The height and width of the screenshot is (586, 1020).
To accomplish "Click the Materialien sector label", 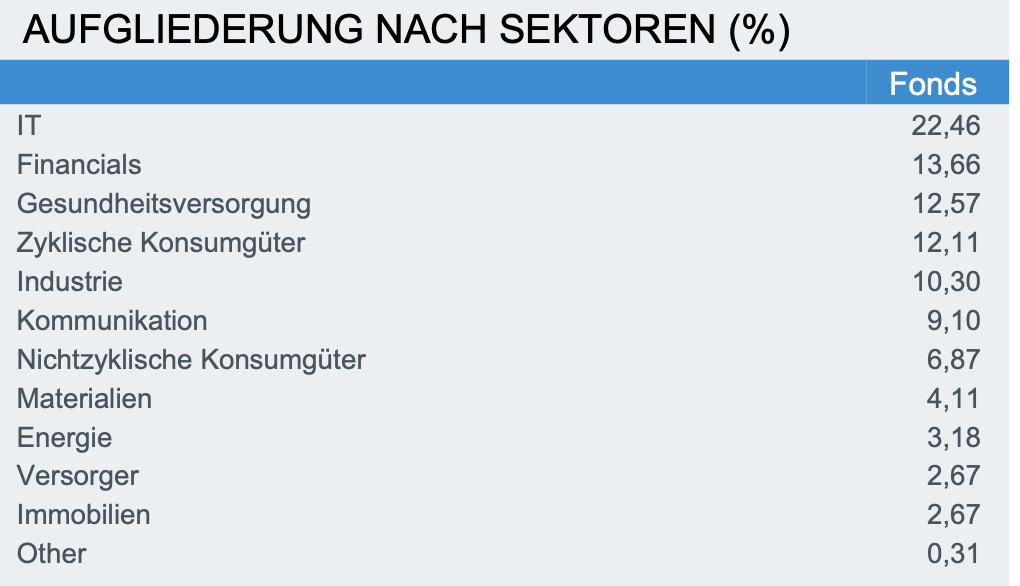I will pyautogui.click(x=84, y=398).
